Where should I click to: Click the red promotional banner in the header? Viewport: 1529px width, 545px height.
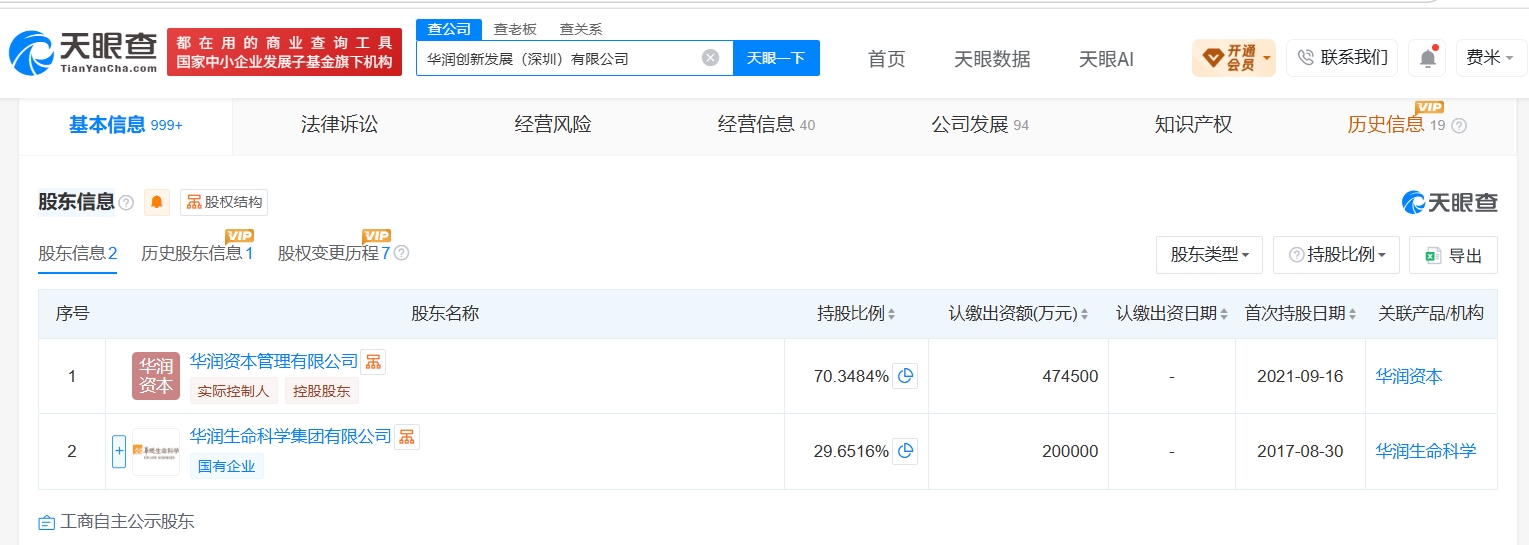point(284,52)
